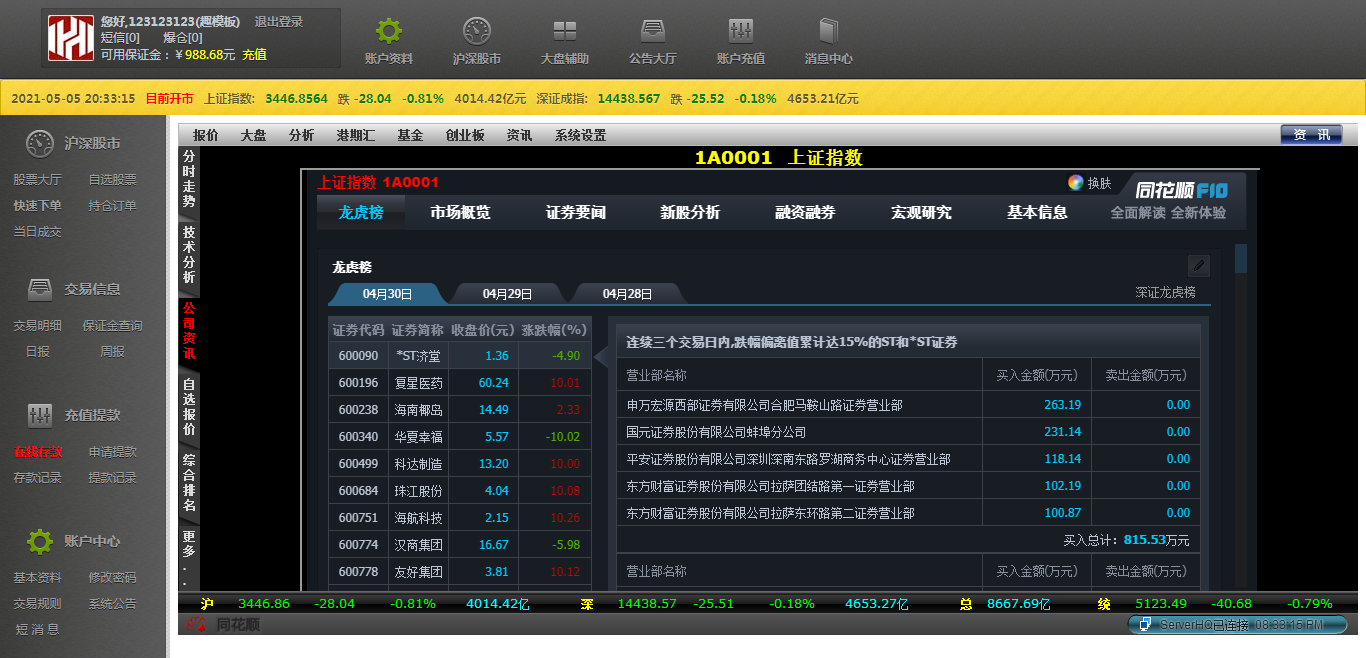Open the 公告大厅 announcement icon
The height and width of the screenshot is (658, 1366).
pyautogui.click(x=652, y=30)
